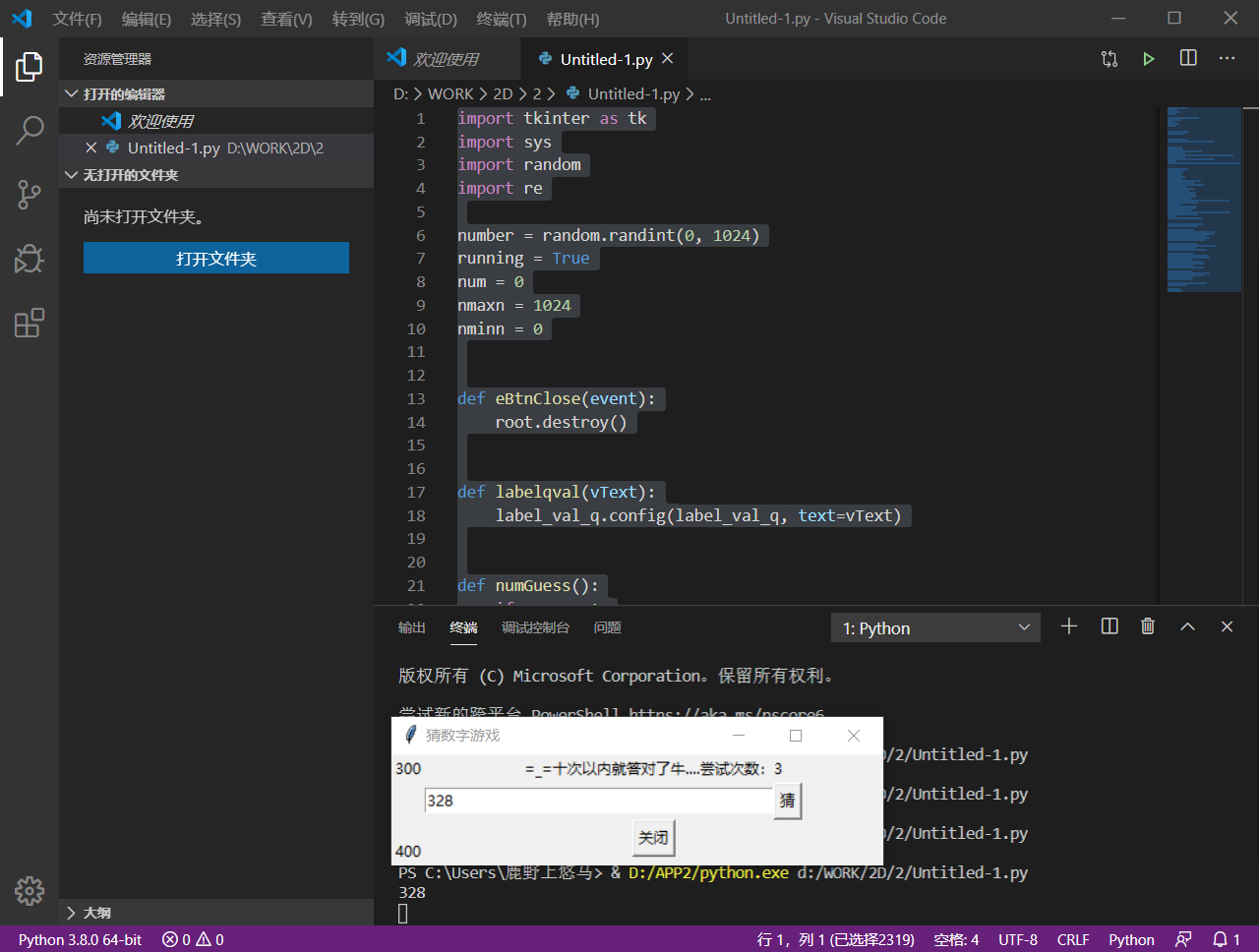1259x952 pixels.
Task: Click the number entry field showing 328
Action: (x=598, y=801)
